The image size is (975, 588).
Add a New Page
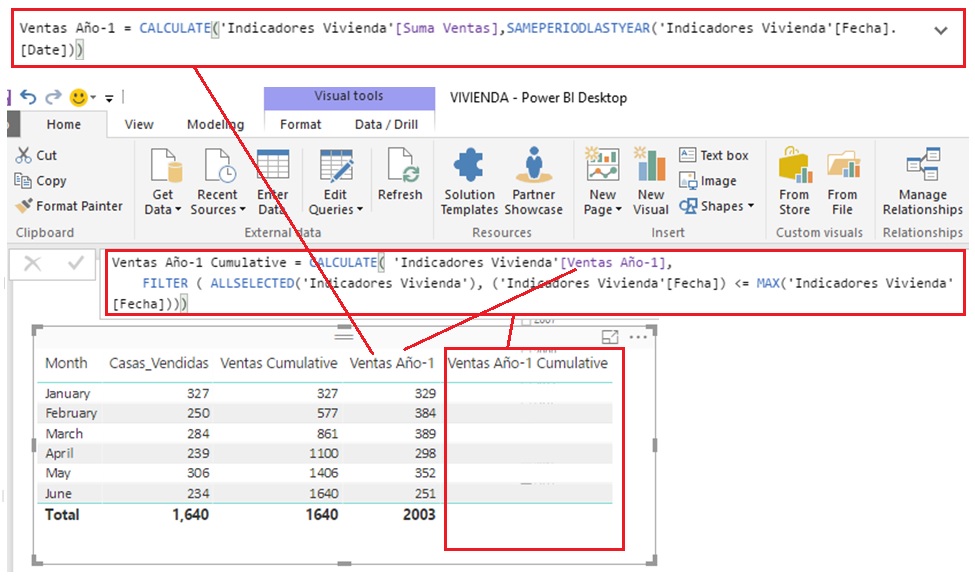click(603, 182)
